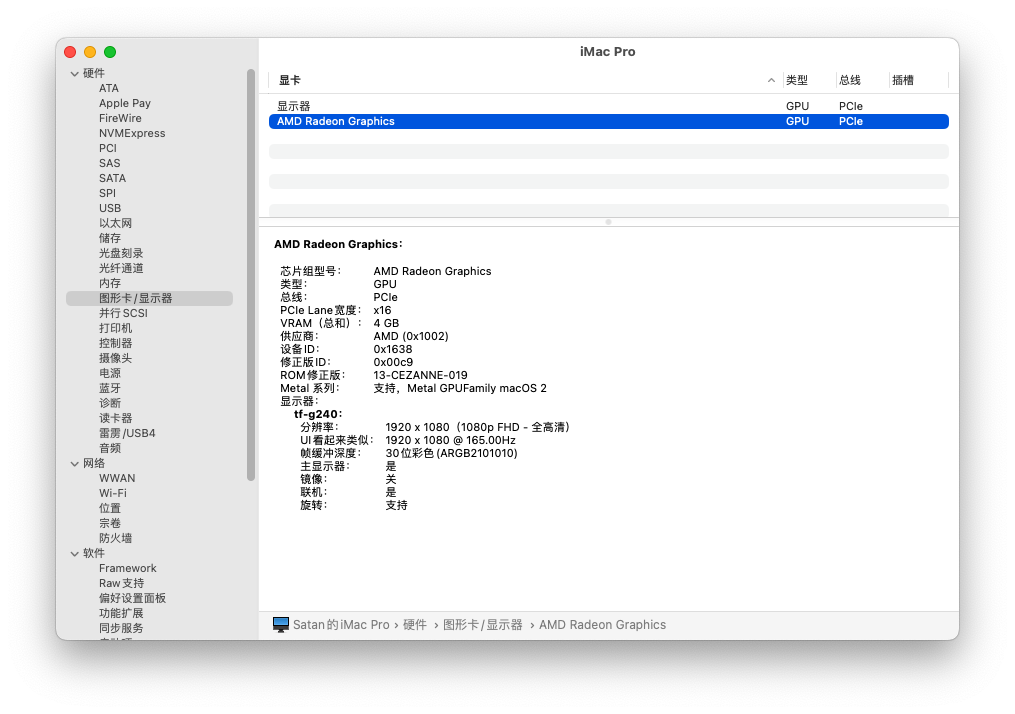Navigate to Satan的iMac Pro via the breadcrumb
Viewport: 1015px width, 714px height.
pos(341,624)
